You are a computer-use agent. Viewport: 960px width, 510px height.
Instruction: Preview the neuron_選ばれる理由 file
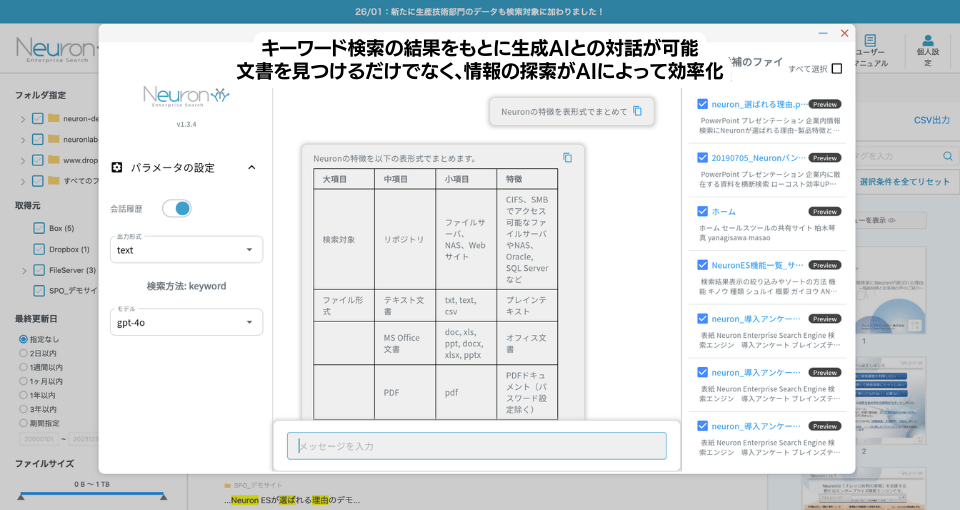coord(825,104)
